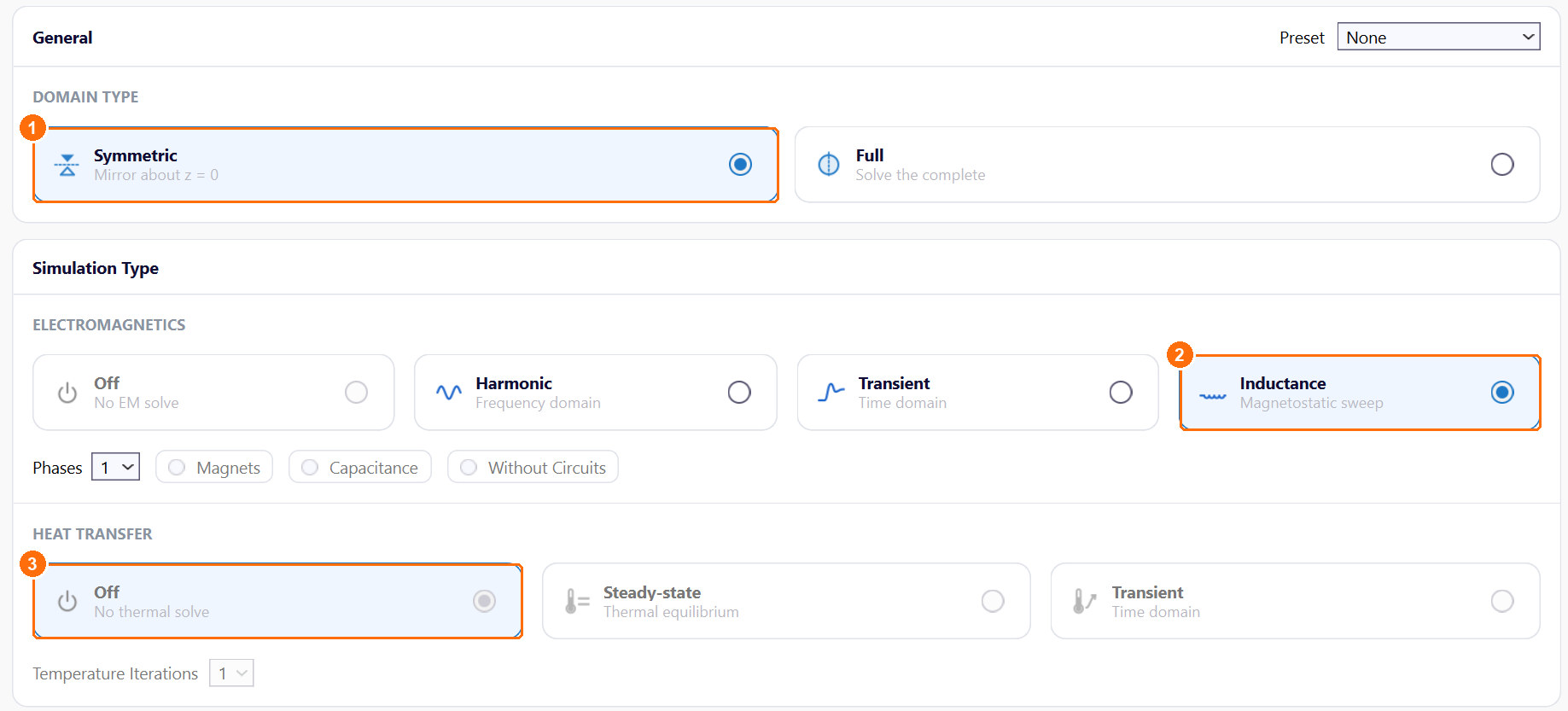This screenshot has height=711, width=1568.
Task: Click the "DOMAIN TYPE" section heading
Action: pyautogui.click(x=85, y=96)
